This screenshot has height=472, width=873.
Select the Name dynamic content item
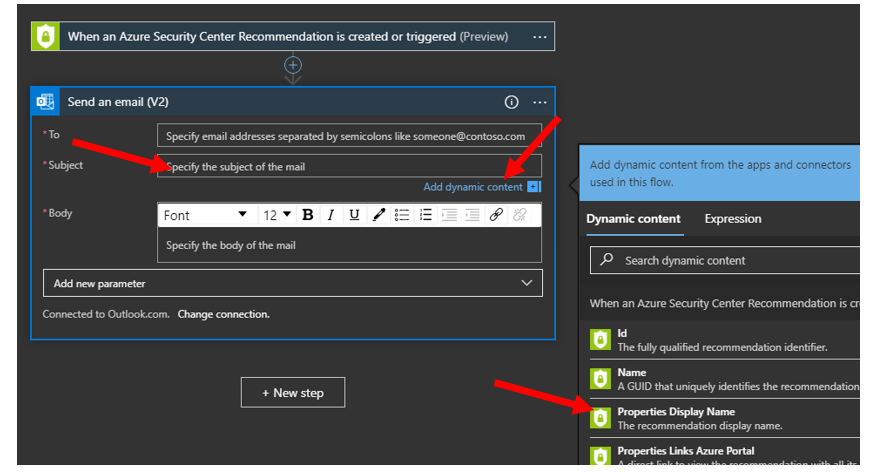(724, 380)
